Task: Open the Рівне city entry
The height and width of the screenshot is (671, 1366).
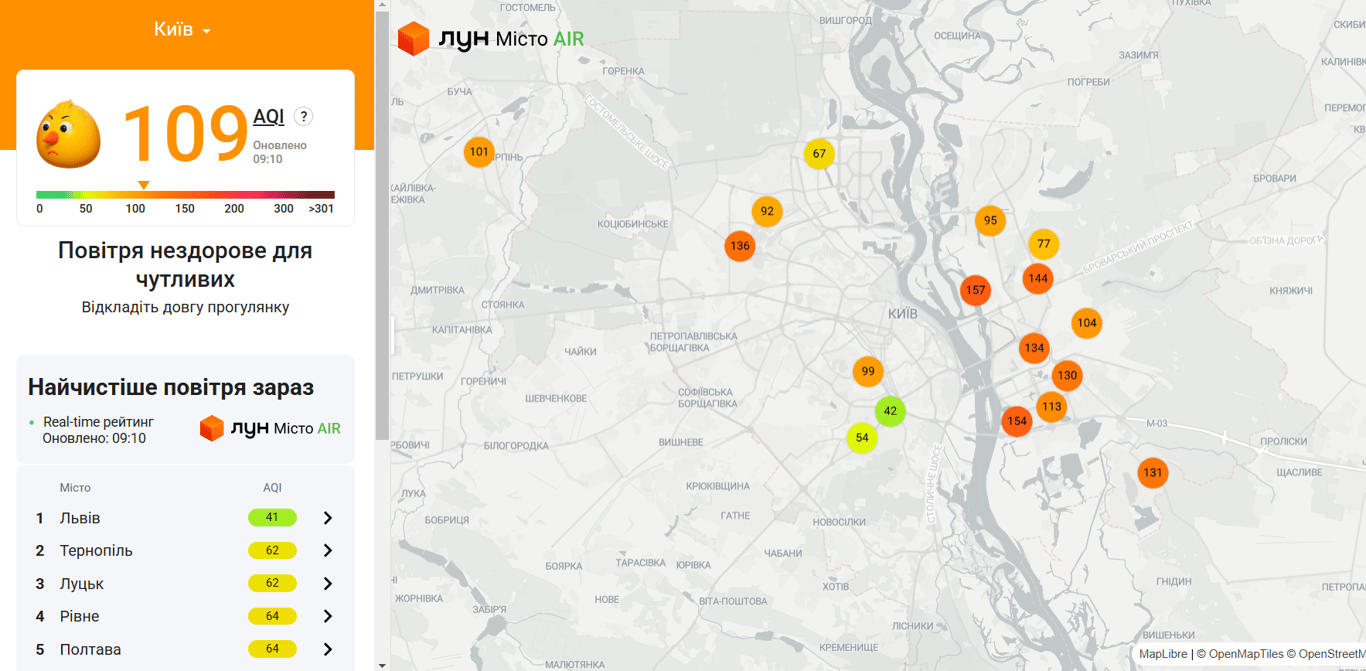Action: pos(80,616)
